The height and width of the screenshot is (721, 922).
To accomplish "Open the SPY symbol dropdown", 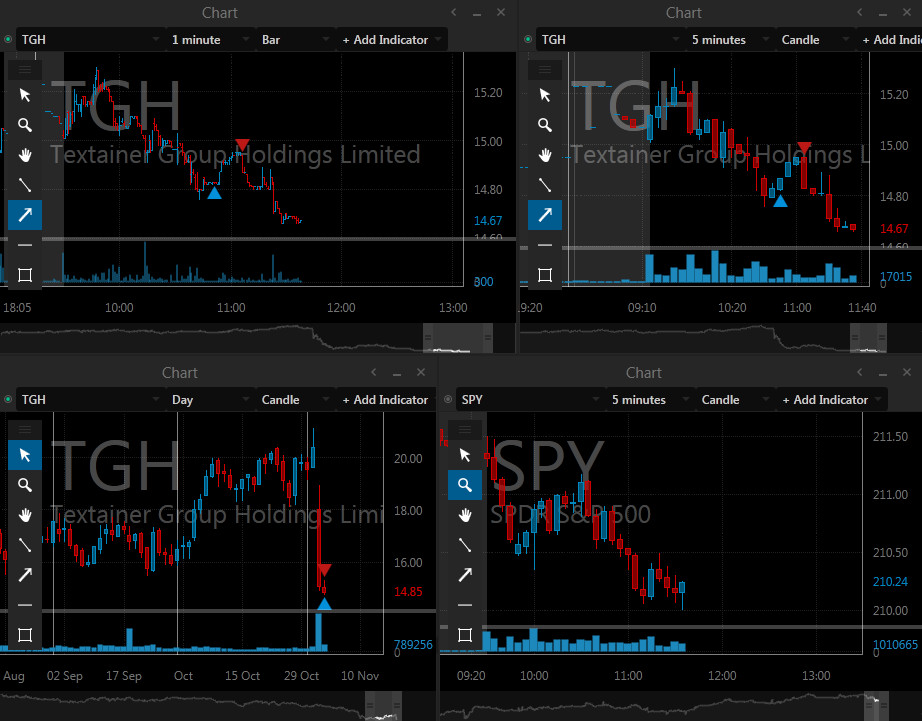I will (x=530, y=399).
